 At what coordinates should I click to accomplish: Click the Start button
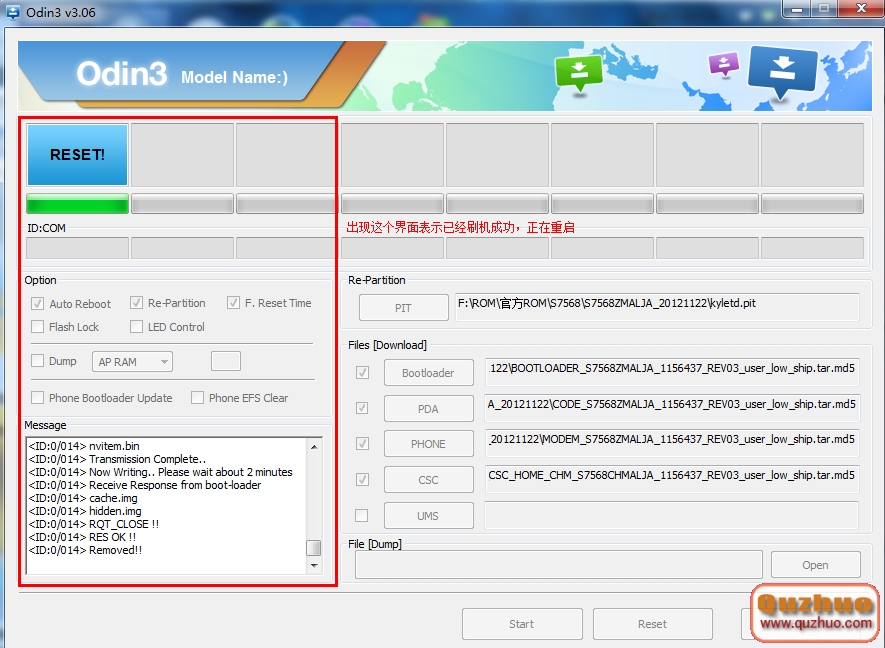(x=522, y=624)
